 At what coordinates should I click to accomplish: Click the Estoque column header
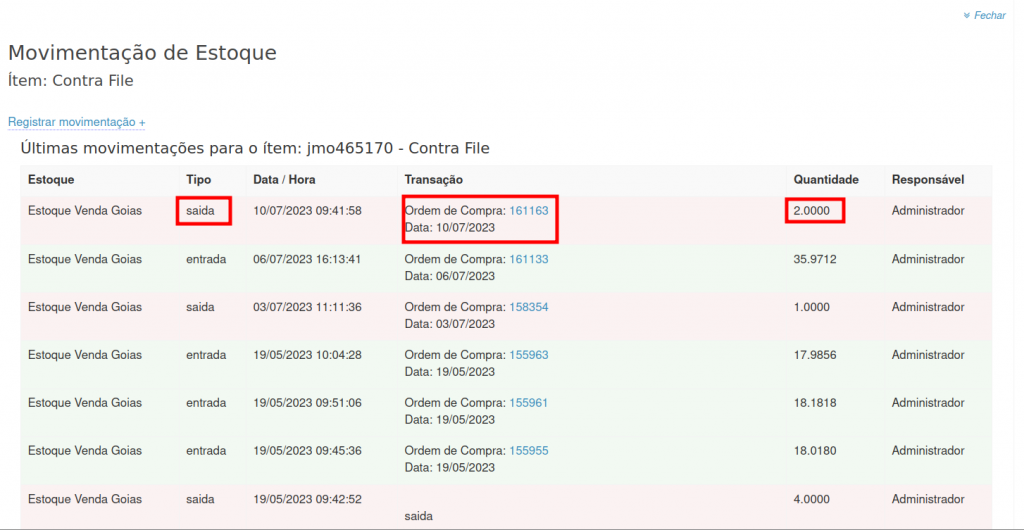click(x=51, y=180)
